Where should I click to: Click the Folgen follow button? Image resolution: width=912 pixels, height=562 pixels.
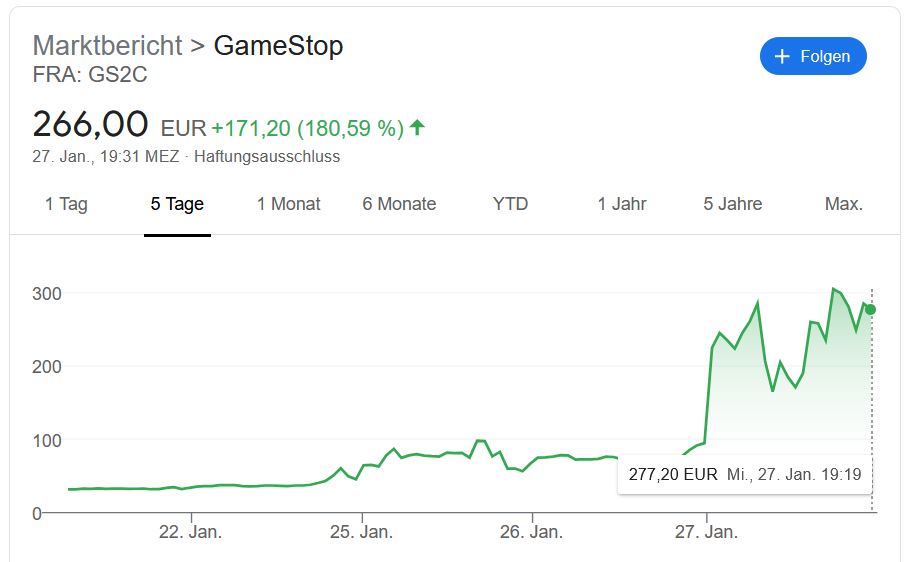812,56
